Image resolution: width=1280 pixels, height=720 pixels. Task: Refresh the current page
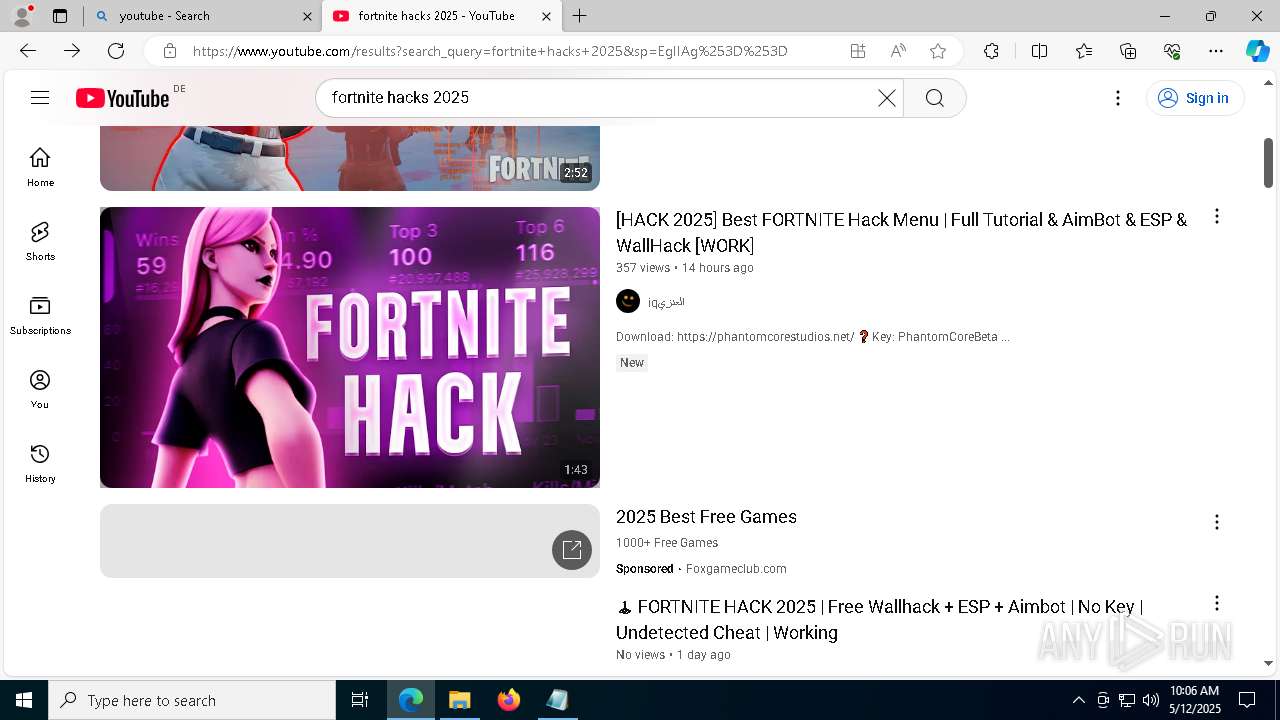click(116, 51)
